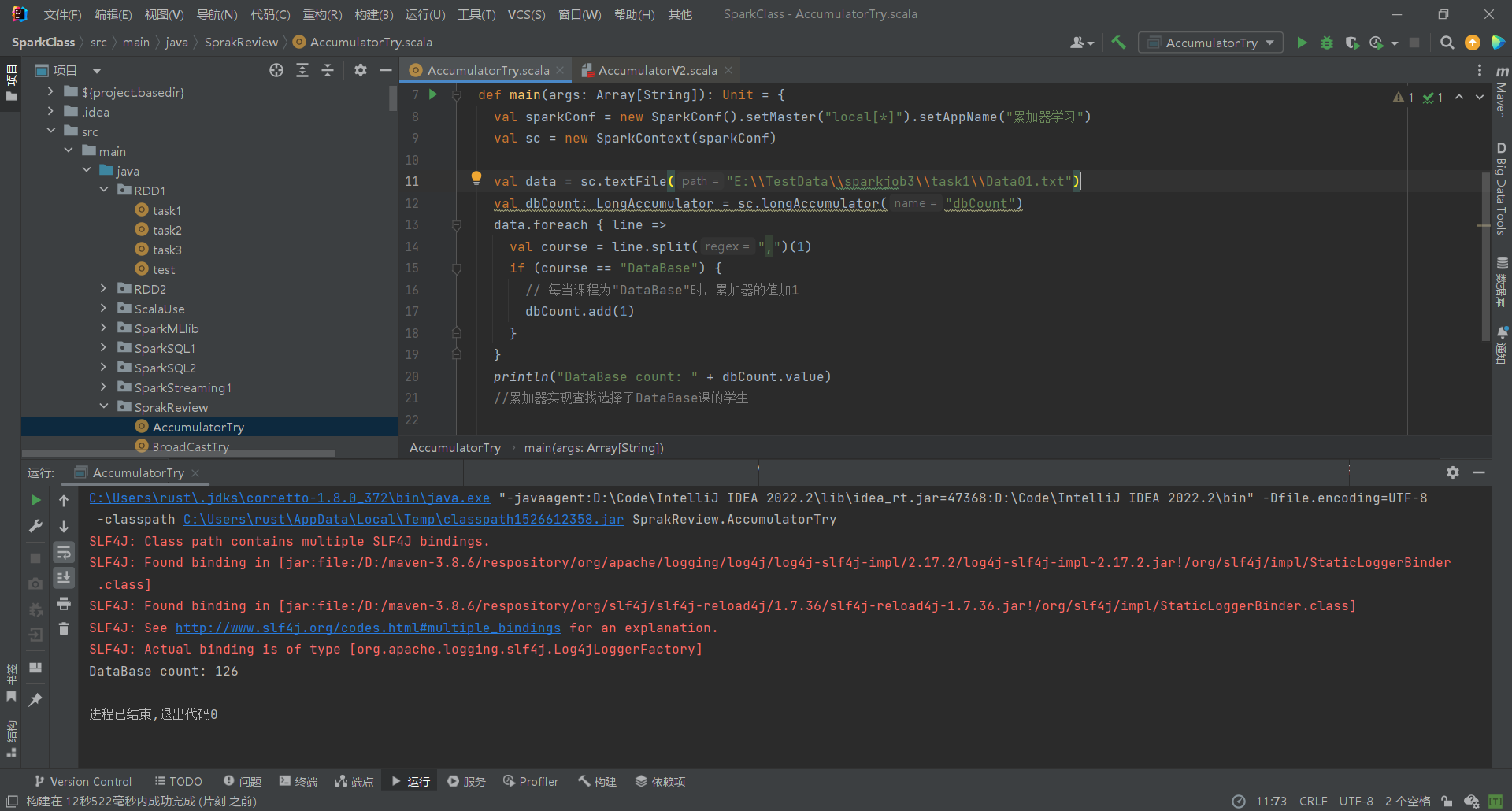Open Search Everywhere magnifier icon

[1447, 43]
